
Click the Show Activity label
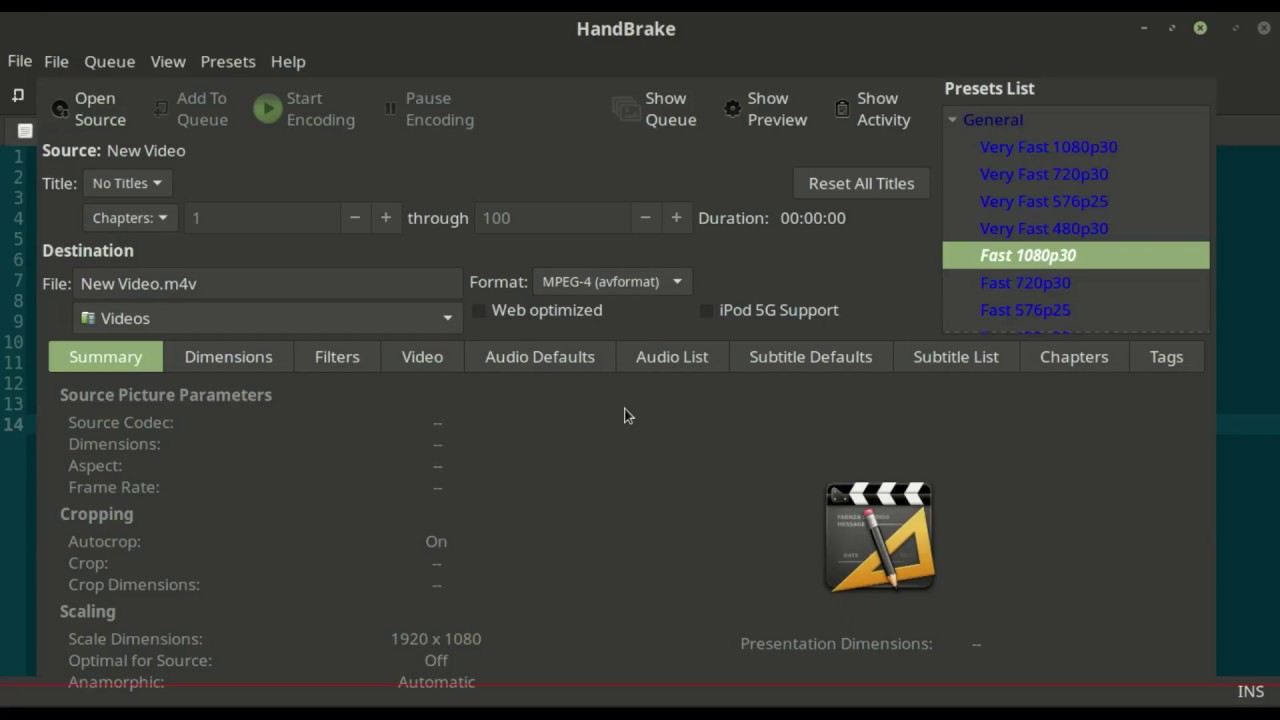(x=883, y=109)
